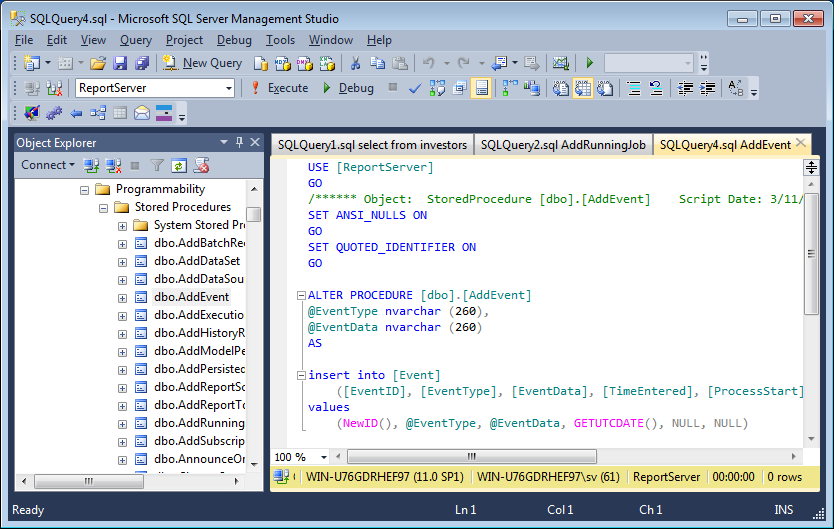Viewport: 834px width, 529px height.
Task: Open the Query Options icon
Action: pos(459,88)
